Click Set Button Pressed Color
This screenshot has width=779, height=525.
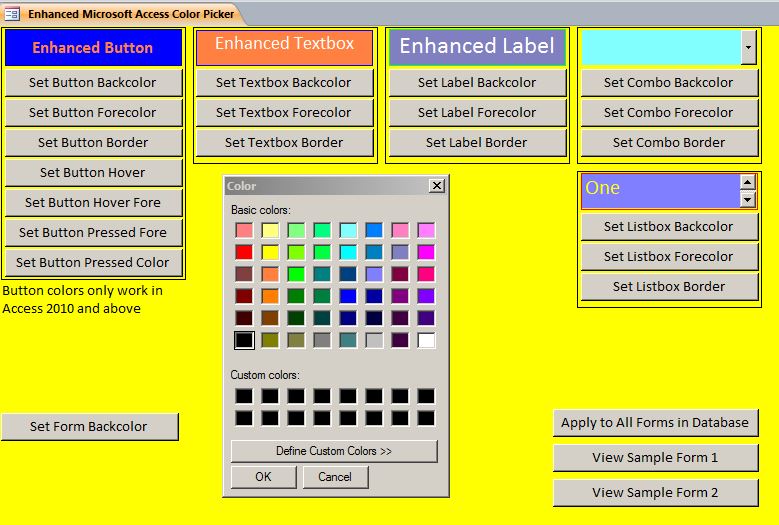click(93, 262)
